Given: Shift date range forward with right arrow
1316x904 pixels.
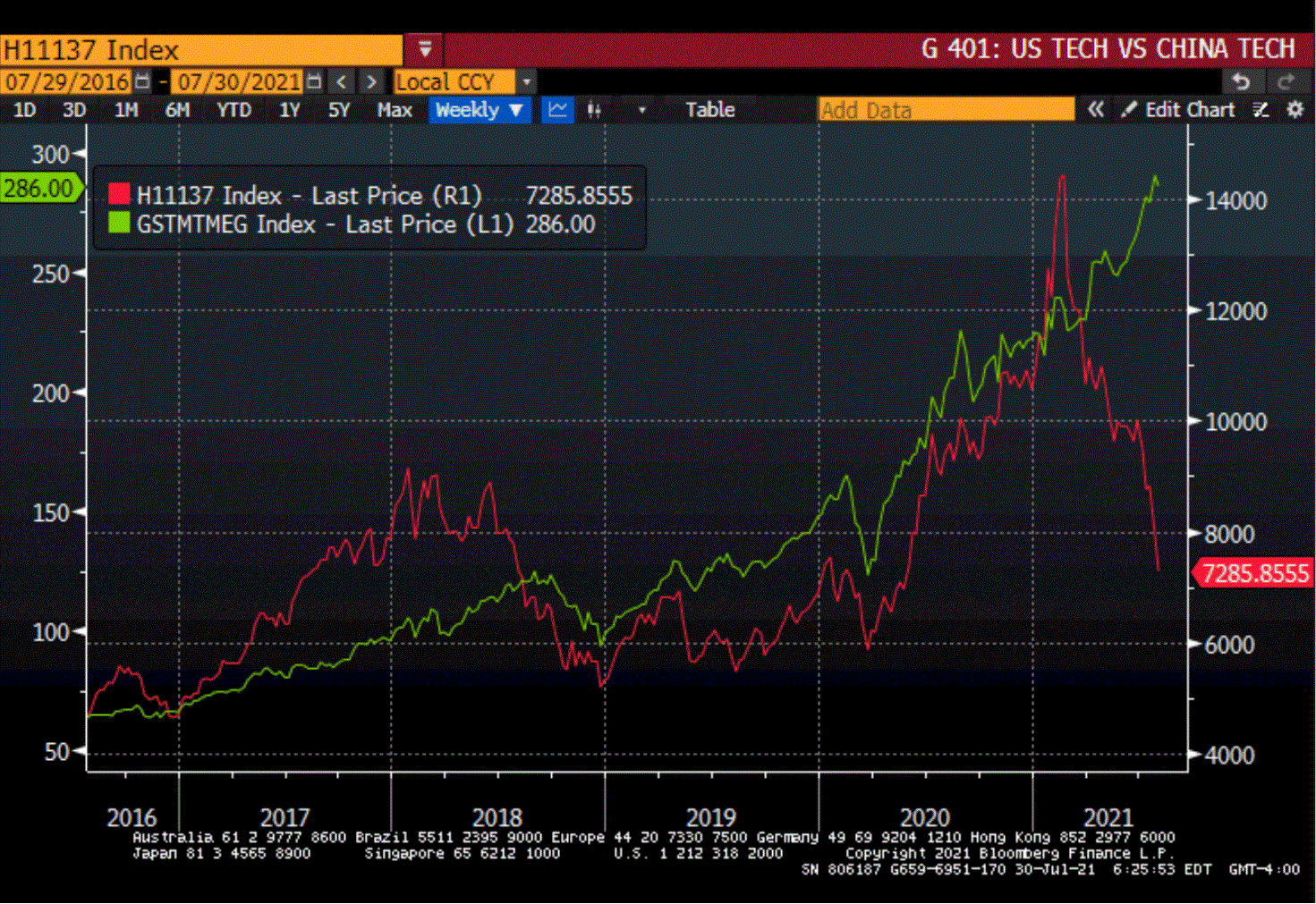Looking at the screenshot, I should point(371,82).
